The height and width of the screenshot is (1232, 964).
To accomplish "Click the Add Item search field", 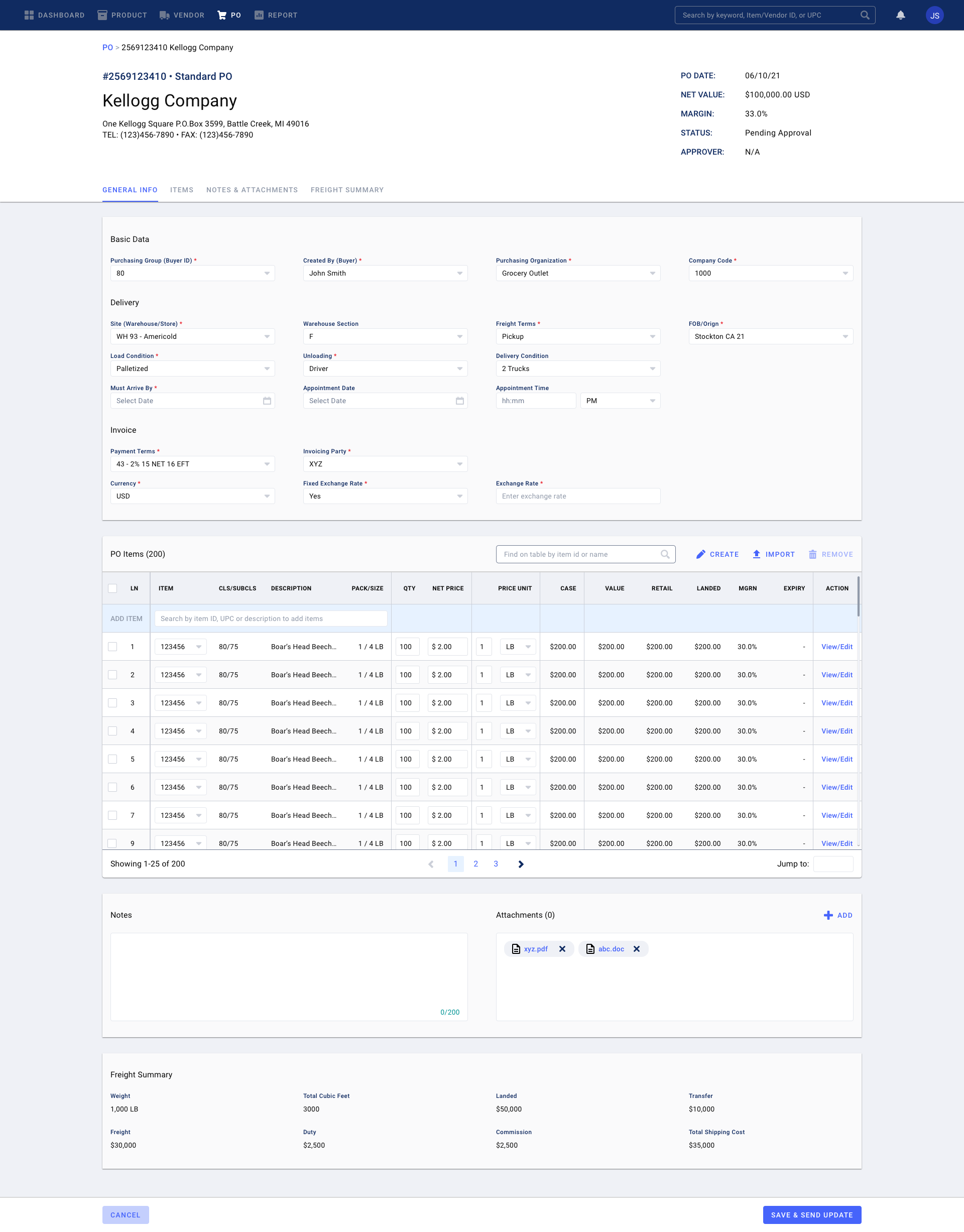I will [271, 619].
